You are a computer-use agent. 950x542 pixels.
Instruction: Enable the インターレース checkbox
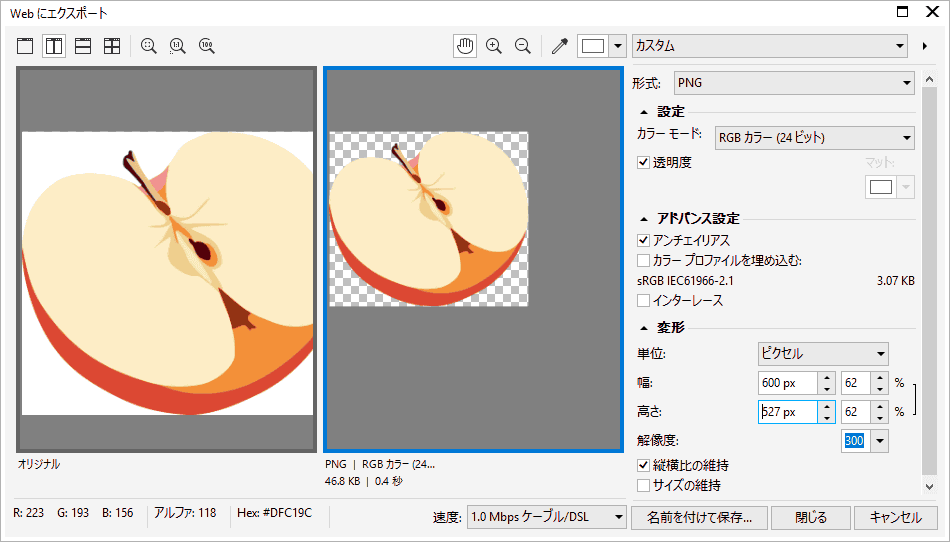(643, 300)
